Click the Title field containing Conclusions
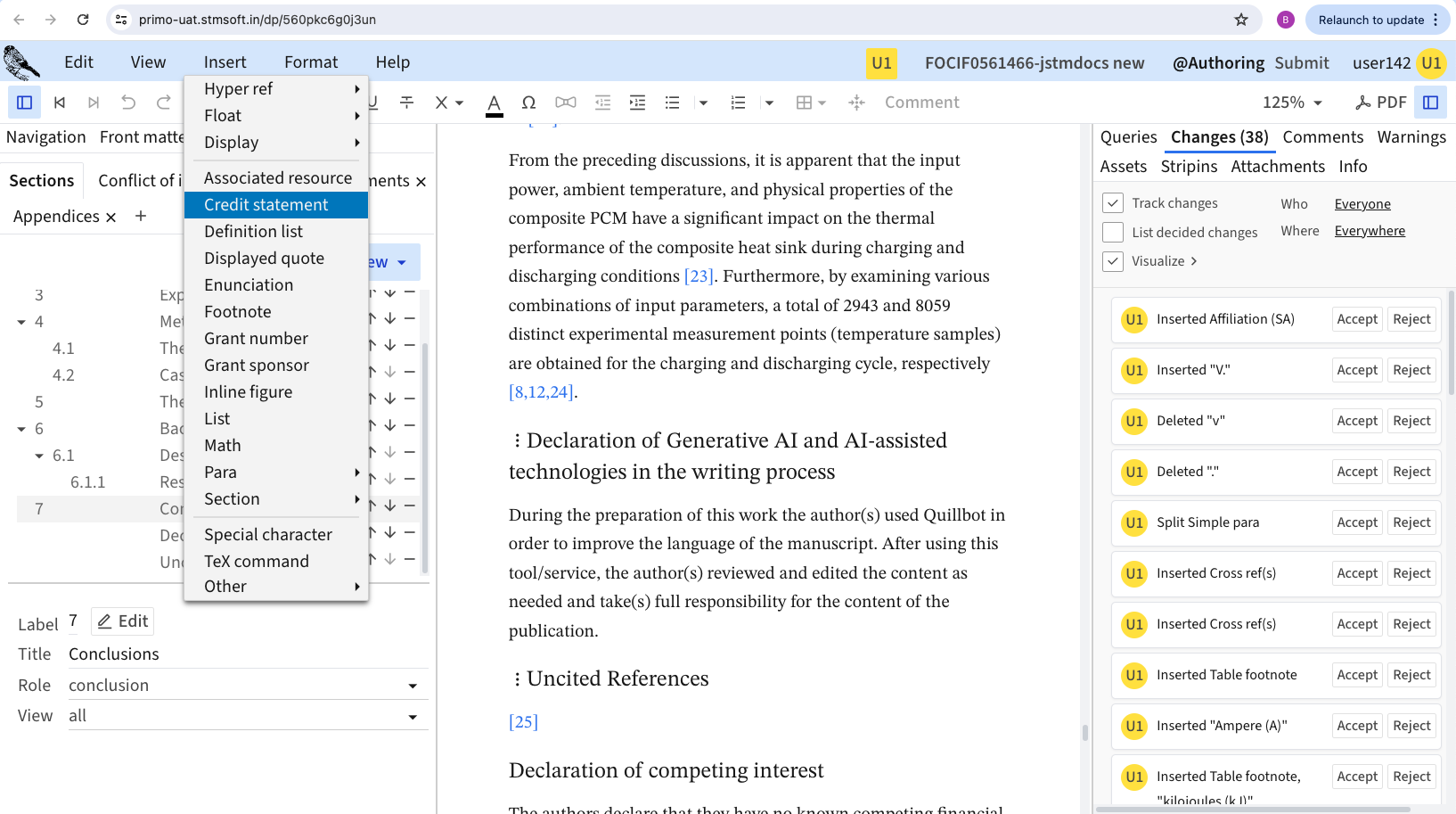Screen dimensions: 1456x814 click(247, 654)
